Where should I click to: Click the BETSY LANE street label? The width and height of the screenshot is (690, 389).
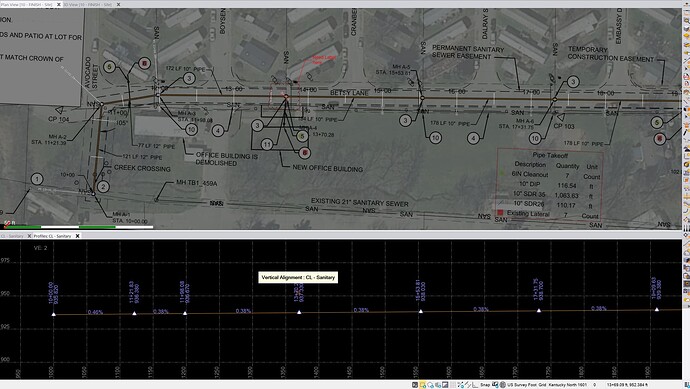pos(349,93)
